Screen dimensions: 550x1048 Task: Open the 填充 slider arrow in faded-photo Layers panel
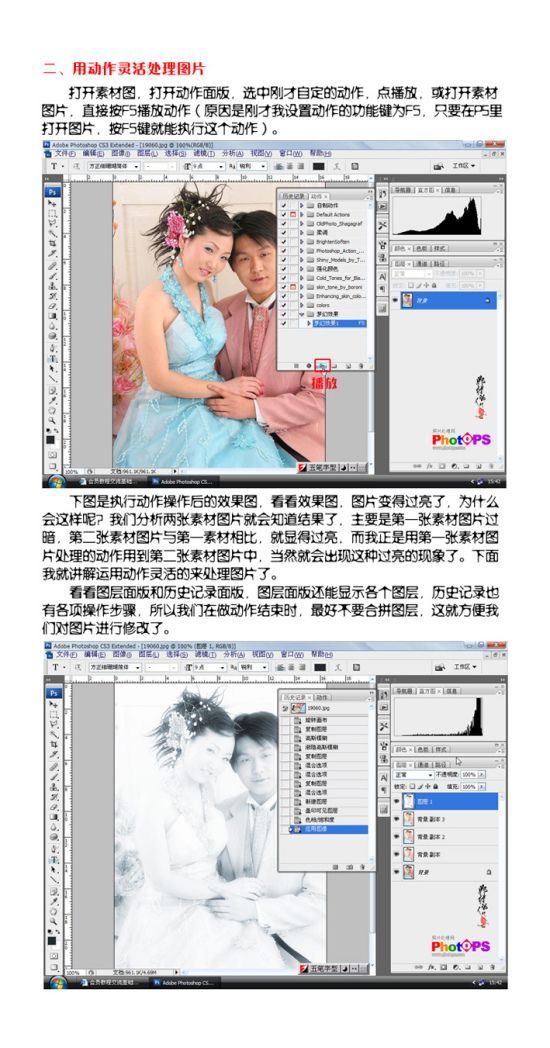tap(481, 787)
